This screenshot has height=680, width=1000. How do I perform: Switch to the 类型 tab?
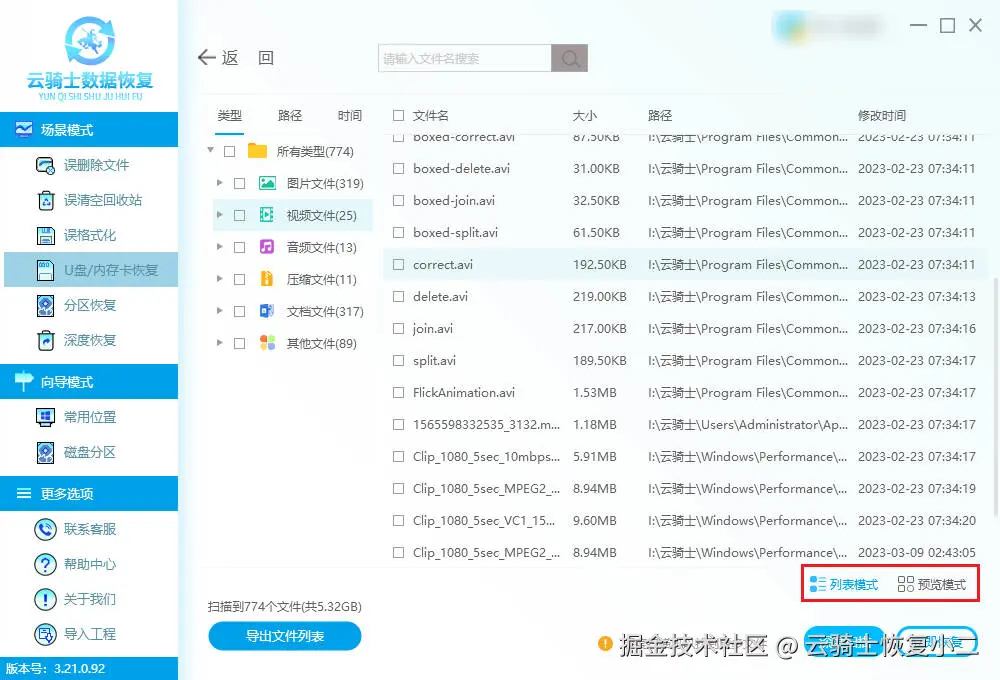click(x=230, y=115)
